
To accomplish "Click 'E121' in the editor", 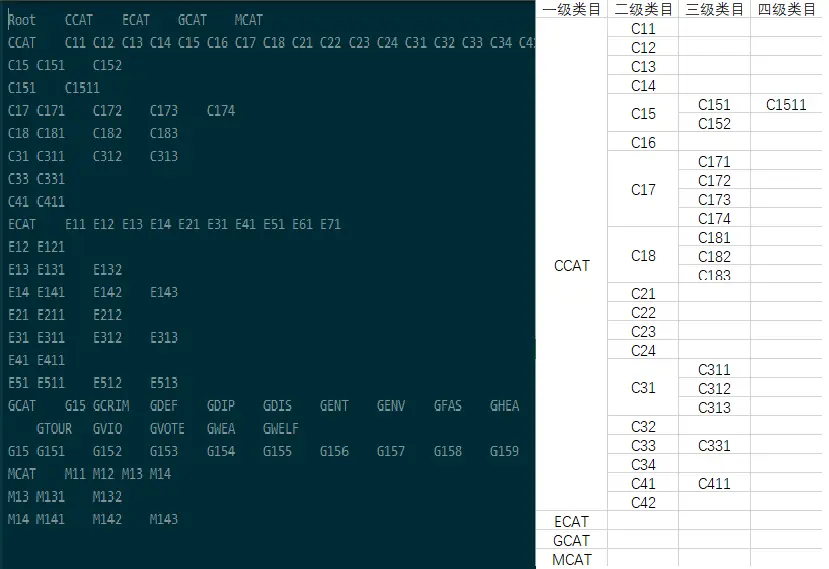I will 51,247.
